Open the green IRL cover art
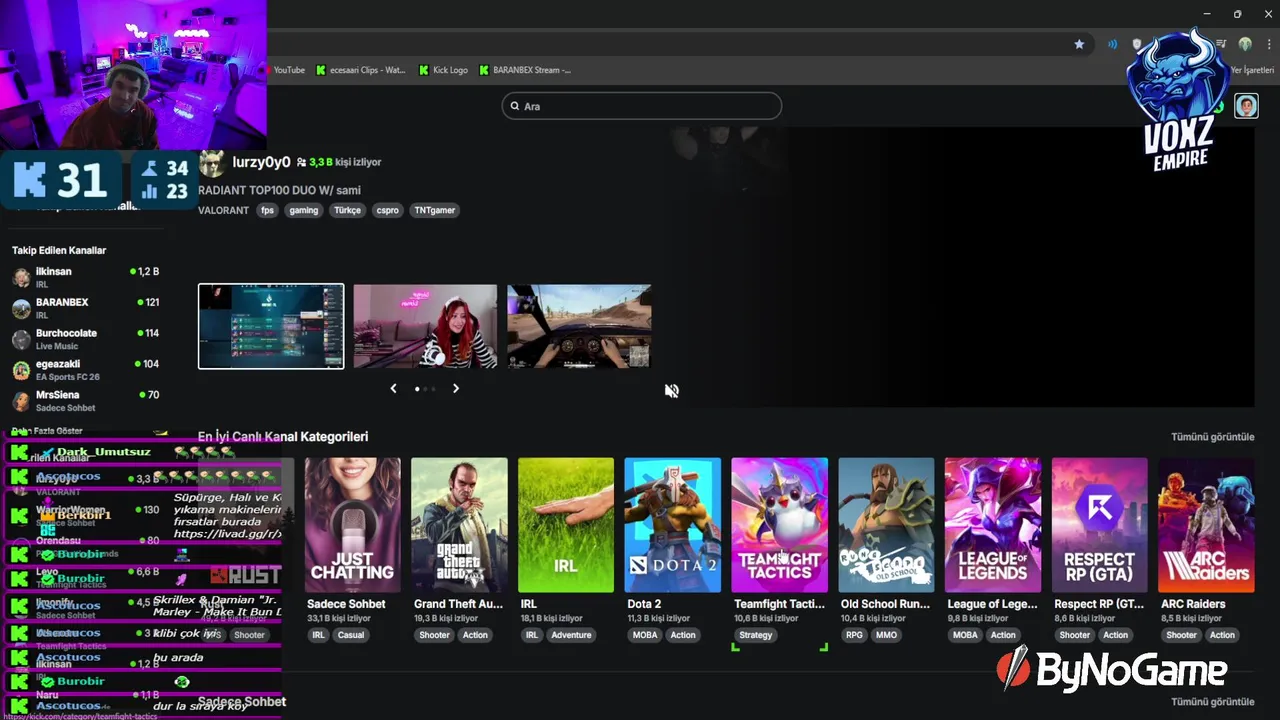Screen dimensions: 1280x720 tap(566, 525)
